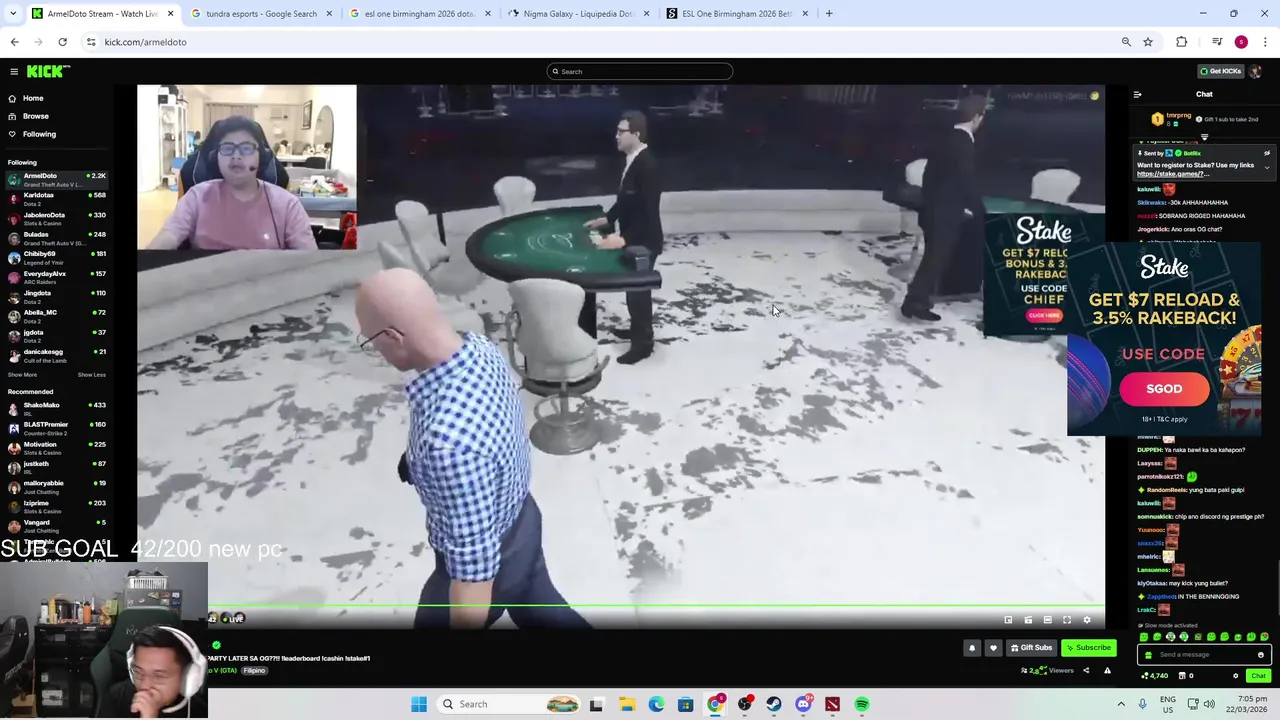Select EverydayAlvx channel in sidebar
Image resolution: width=1280 pixels, height=720 pixels.
55,276
